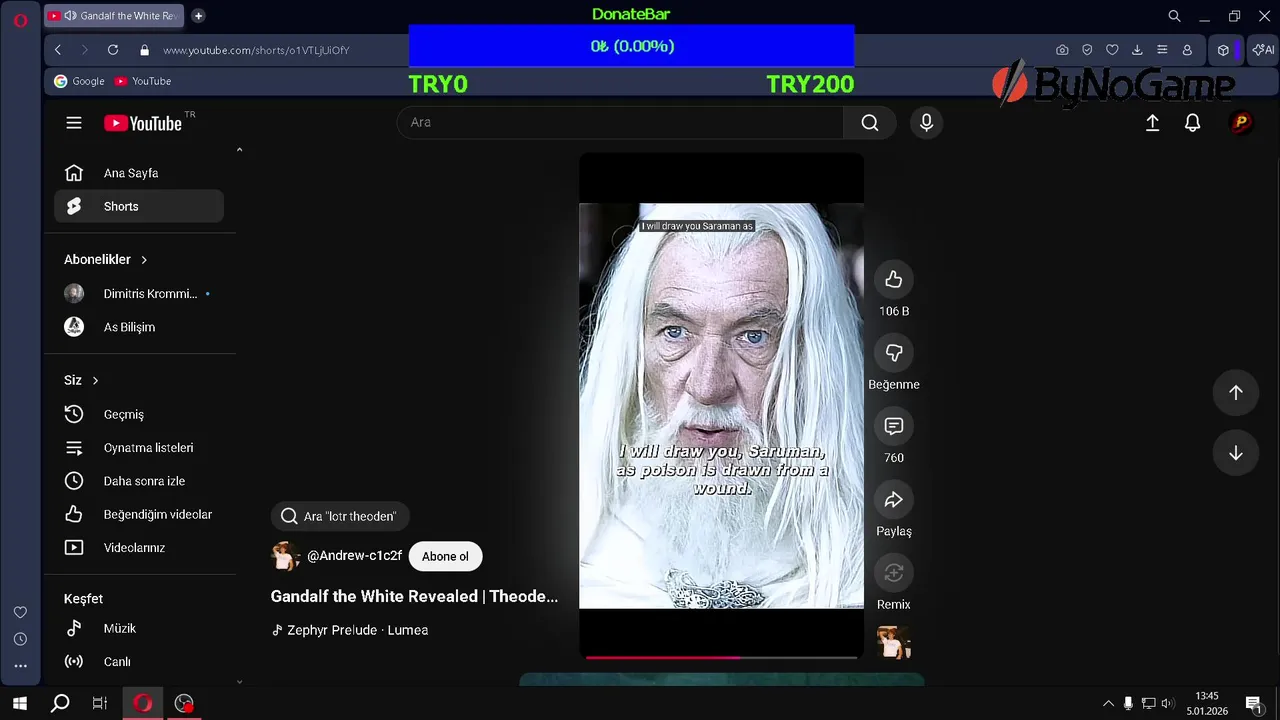The height and width of the screenshot is (720, 1280).
Task: Go forward to next page
Action: click(x=85, y=50)
